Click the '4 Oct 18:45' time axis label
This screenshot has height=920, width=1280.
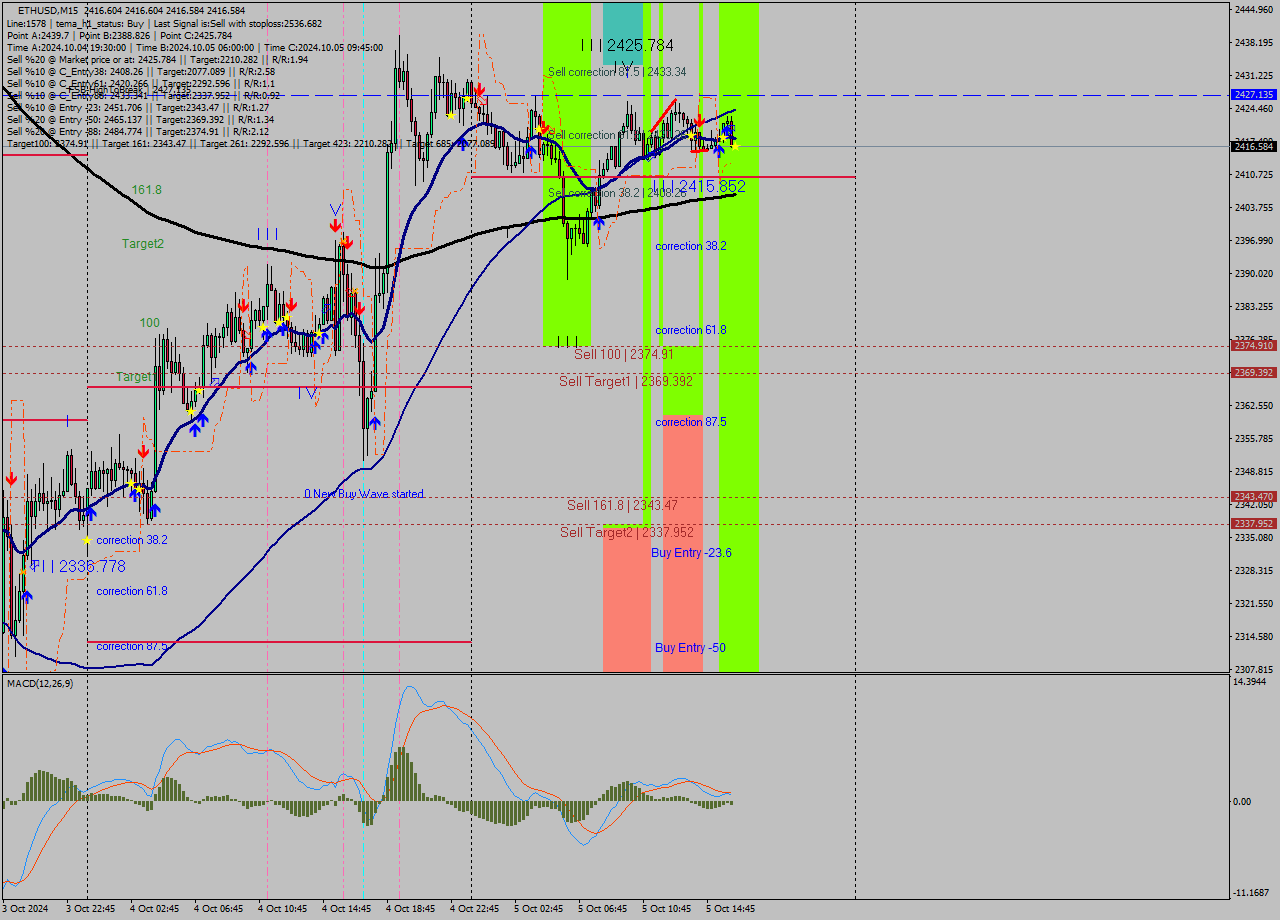(411, 909)
